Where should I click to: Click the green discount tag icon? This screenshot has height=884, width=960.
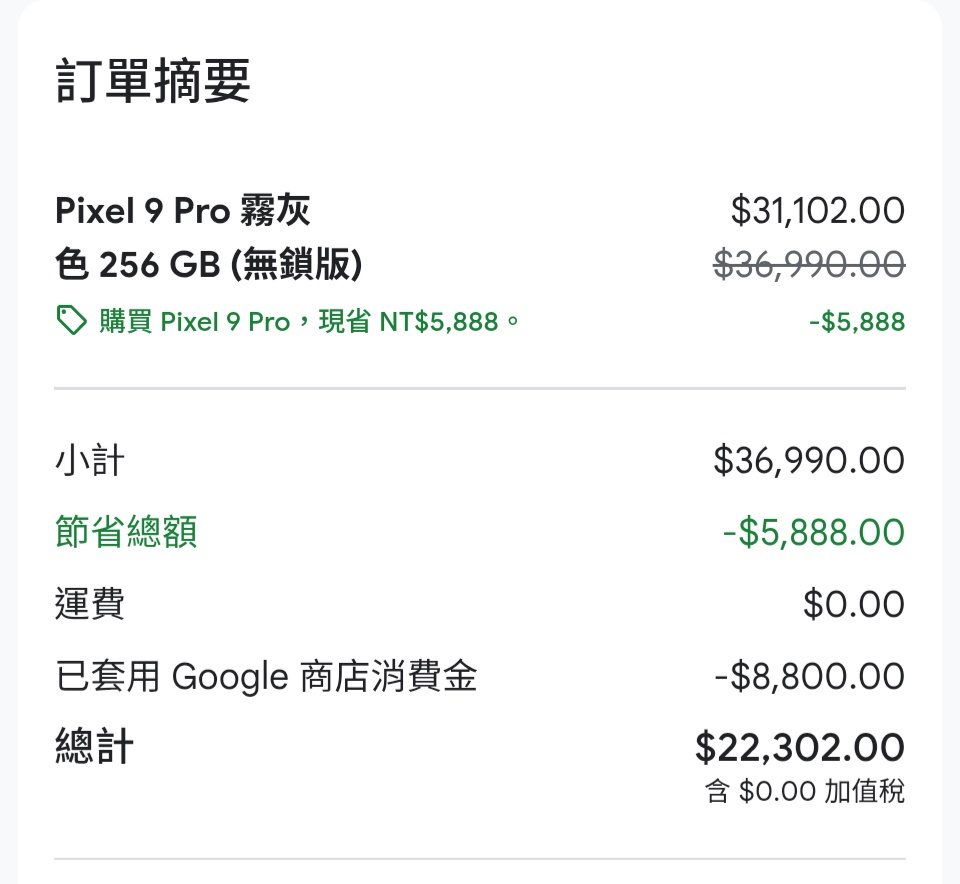click(72, 321)
